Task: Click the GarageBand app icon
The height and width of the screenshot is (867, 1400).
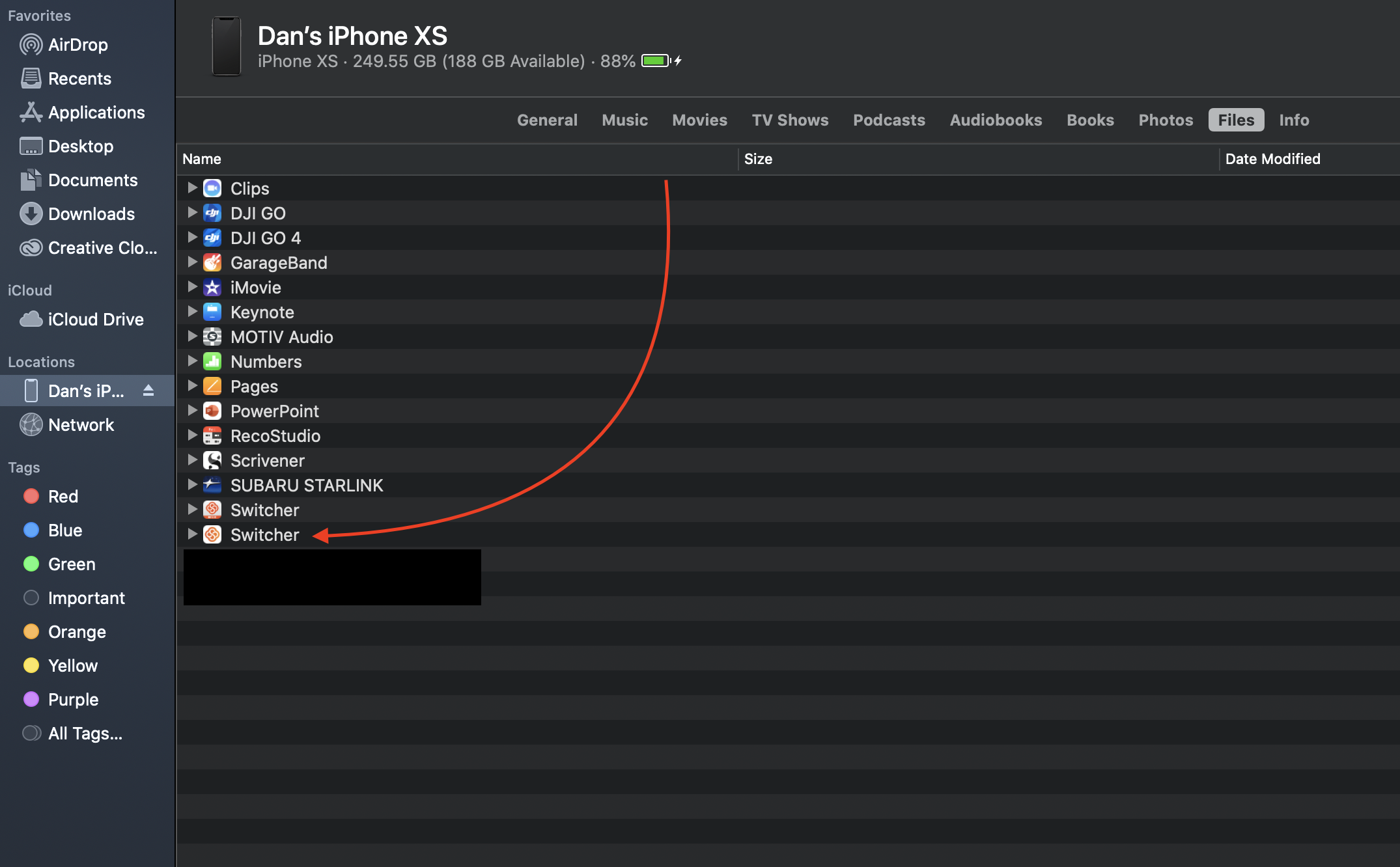Action: click(212, 262)
